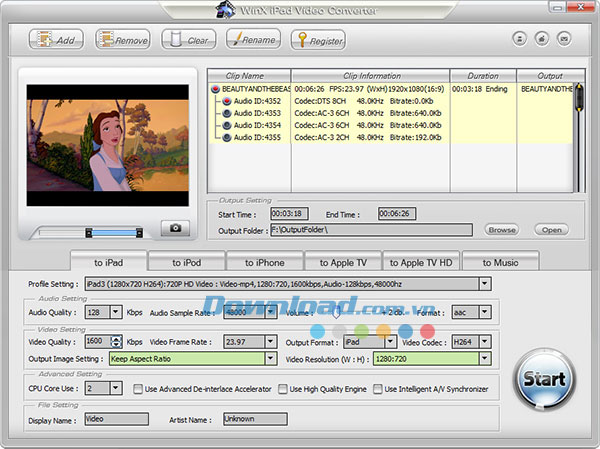Click the Add video toolbar button
600x449 pixels.
[56, 39]
